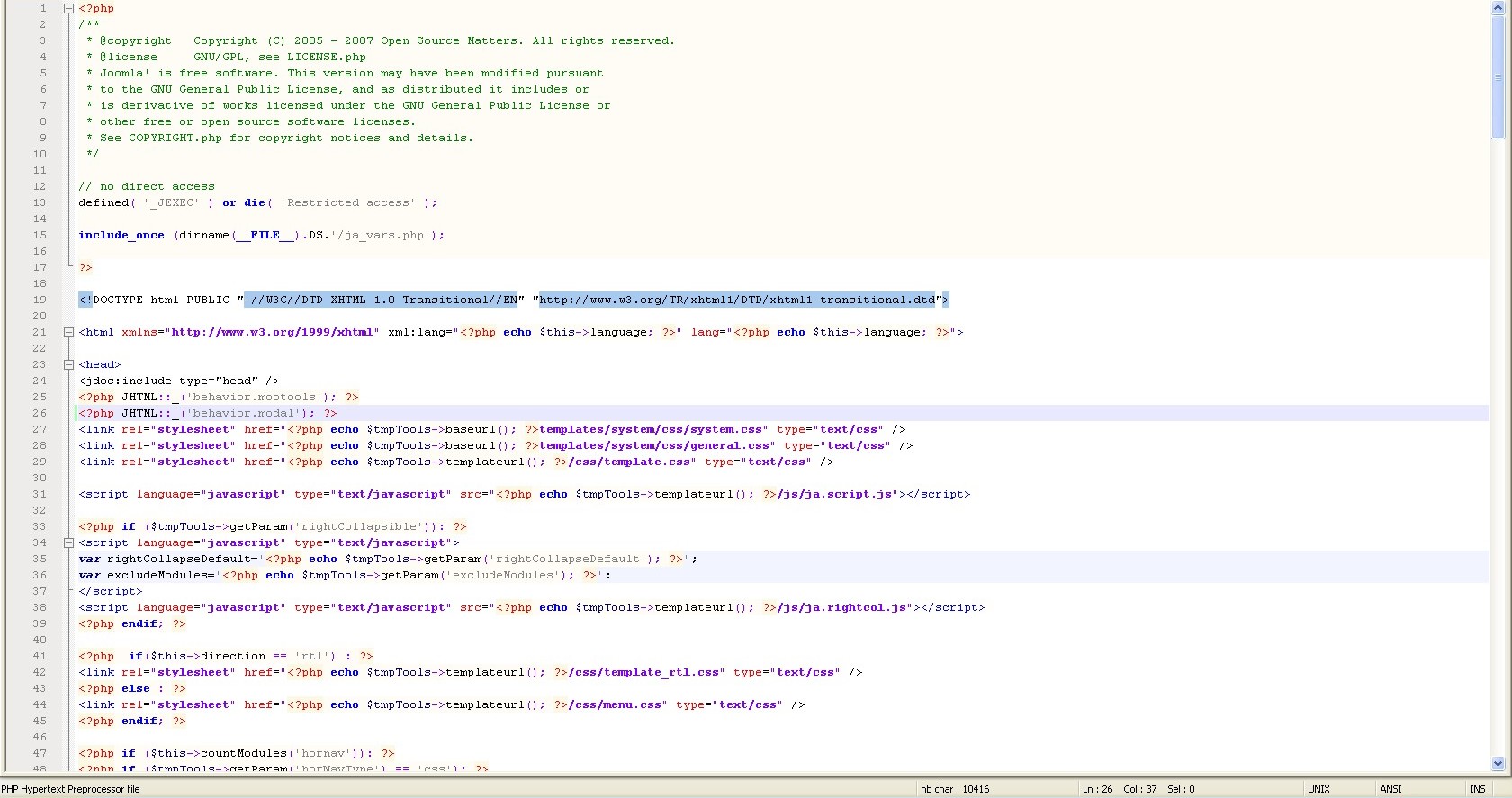
Task: Click the "include_once" keyword
Action: (121, 235)
